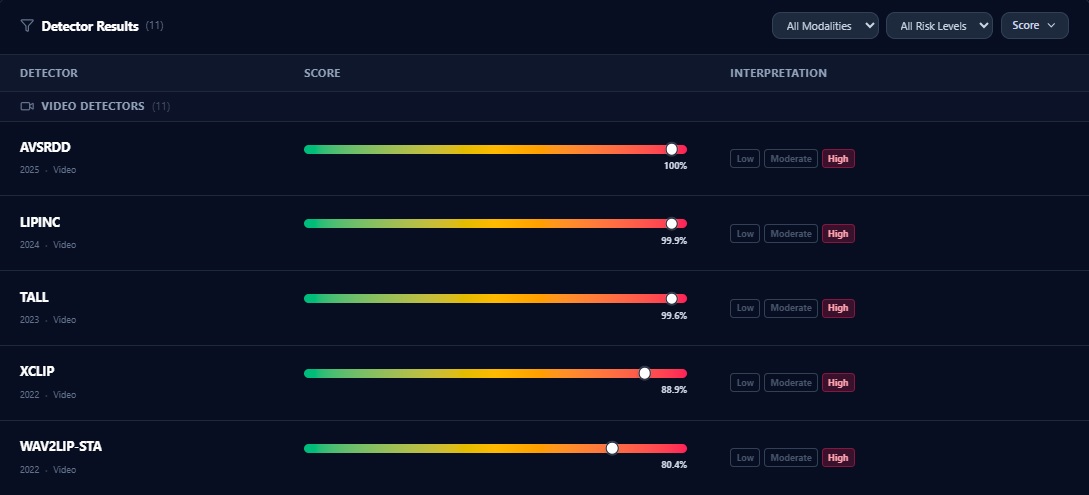This screenshot has width=1089, height=495.
Task: Click the AVSRDD score slider handle
Action: 671,149
